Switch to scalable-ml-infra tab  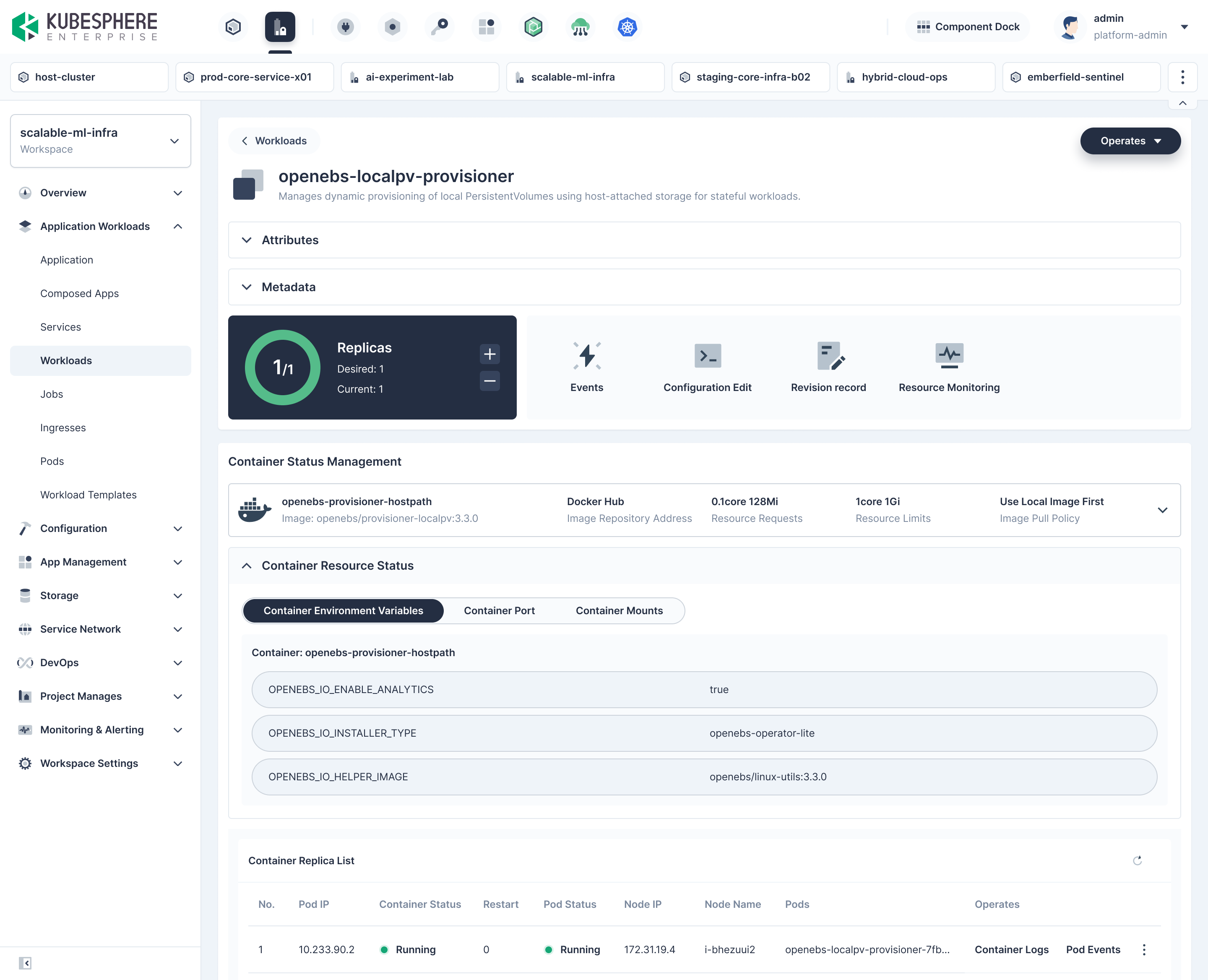(586, 77)
